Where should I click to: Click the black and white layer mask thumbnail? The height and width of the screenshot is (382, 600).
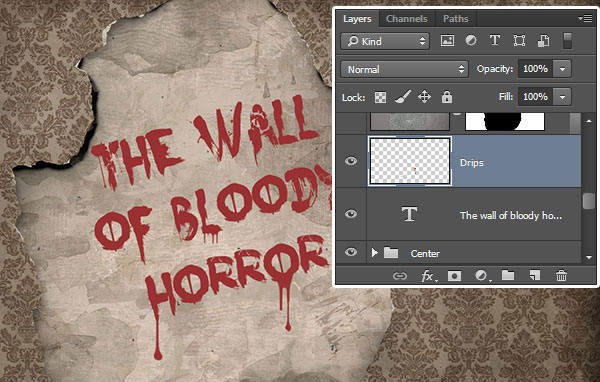(x=505, y=121)
